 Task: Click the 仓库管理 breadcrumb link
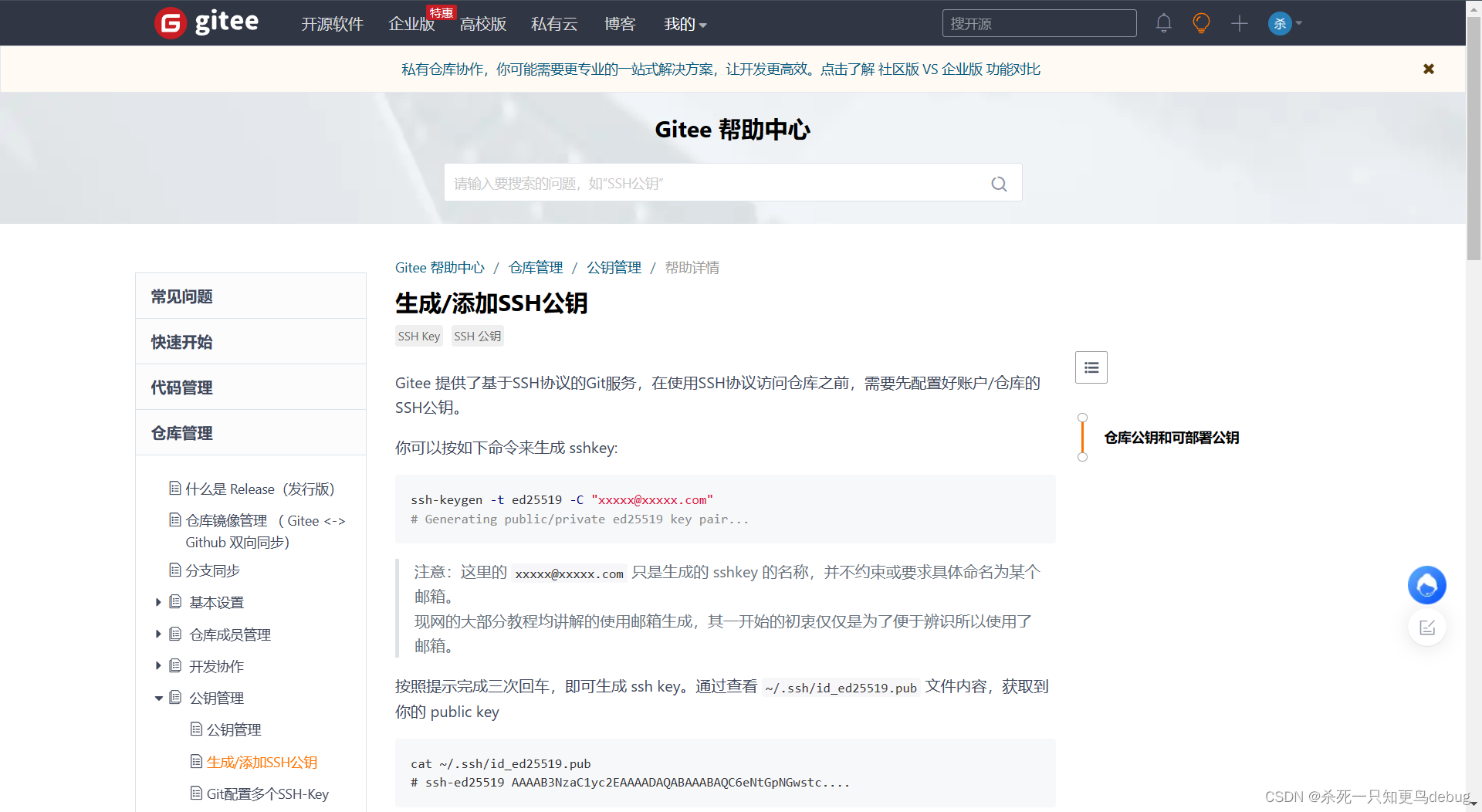(x=535, y=267)
